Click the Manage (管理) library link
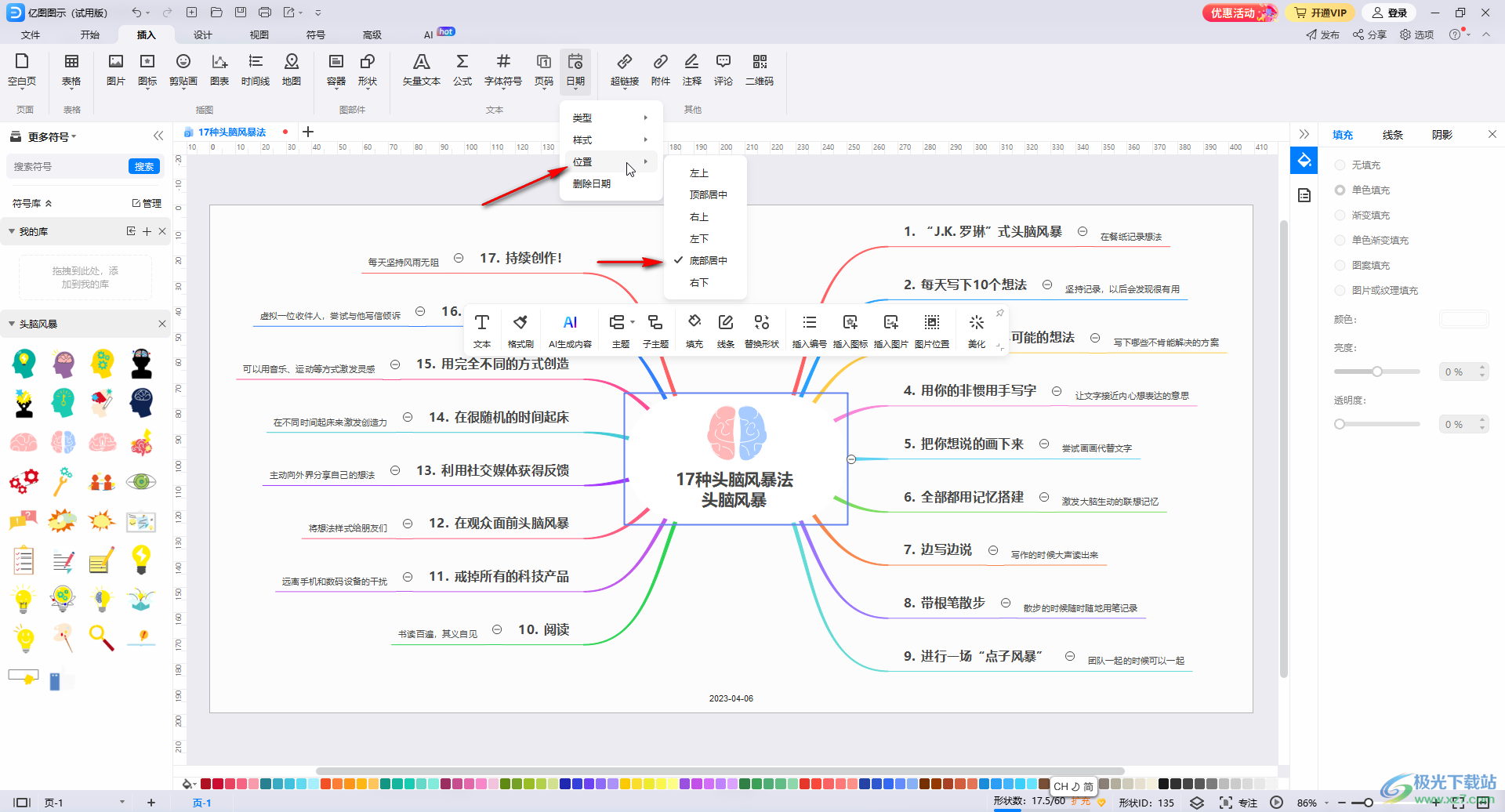Image resolution: width=1505 pixels, height=812 pixels. click(x=147, y=203)
